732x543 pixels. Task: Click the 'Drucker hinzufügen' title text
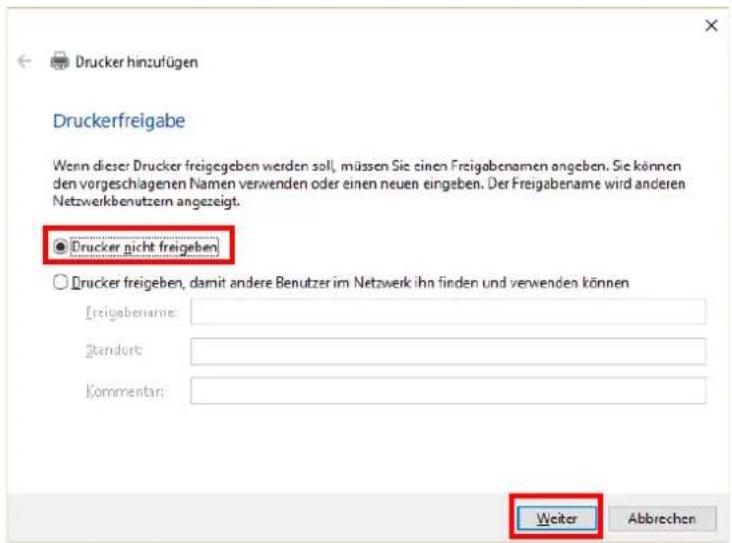coord(137,62)
